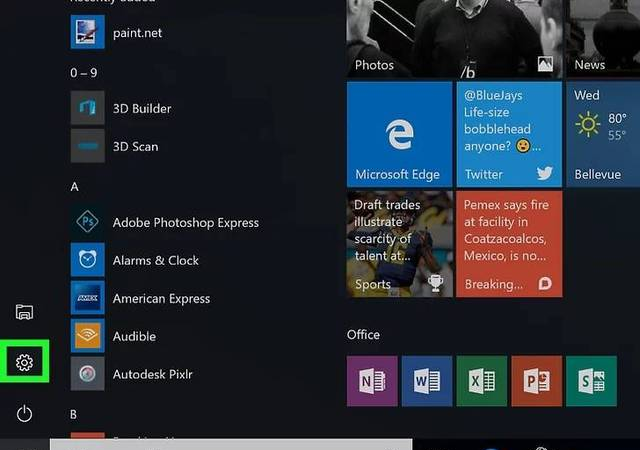
Task: Click the letter A section header
Action: pyautogui.click(x=74, y=187)
